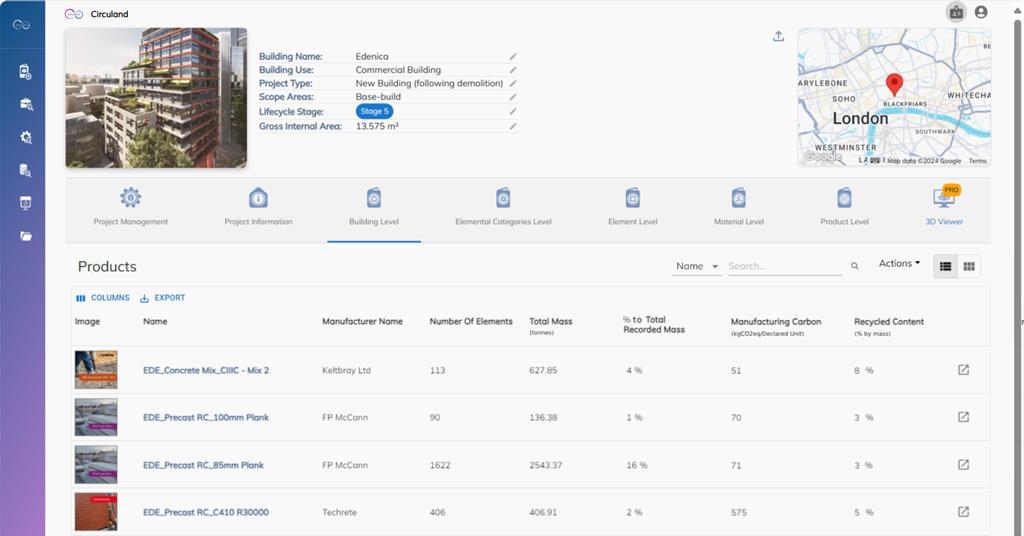Open the Columns chooser
1024x536 pixels.
(103, 298)
